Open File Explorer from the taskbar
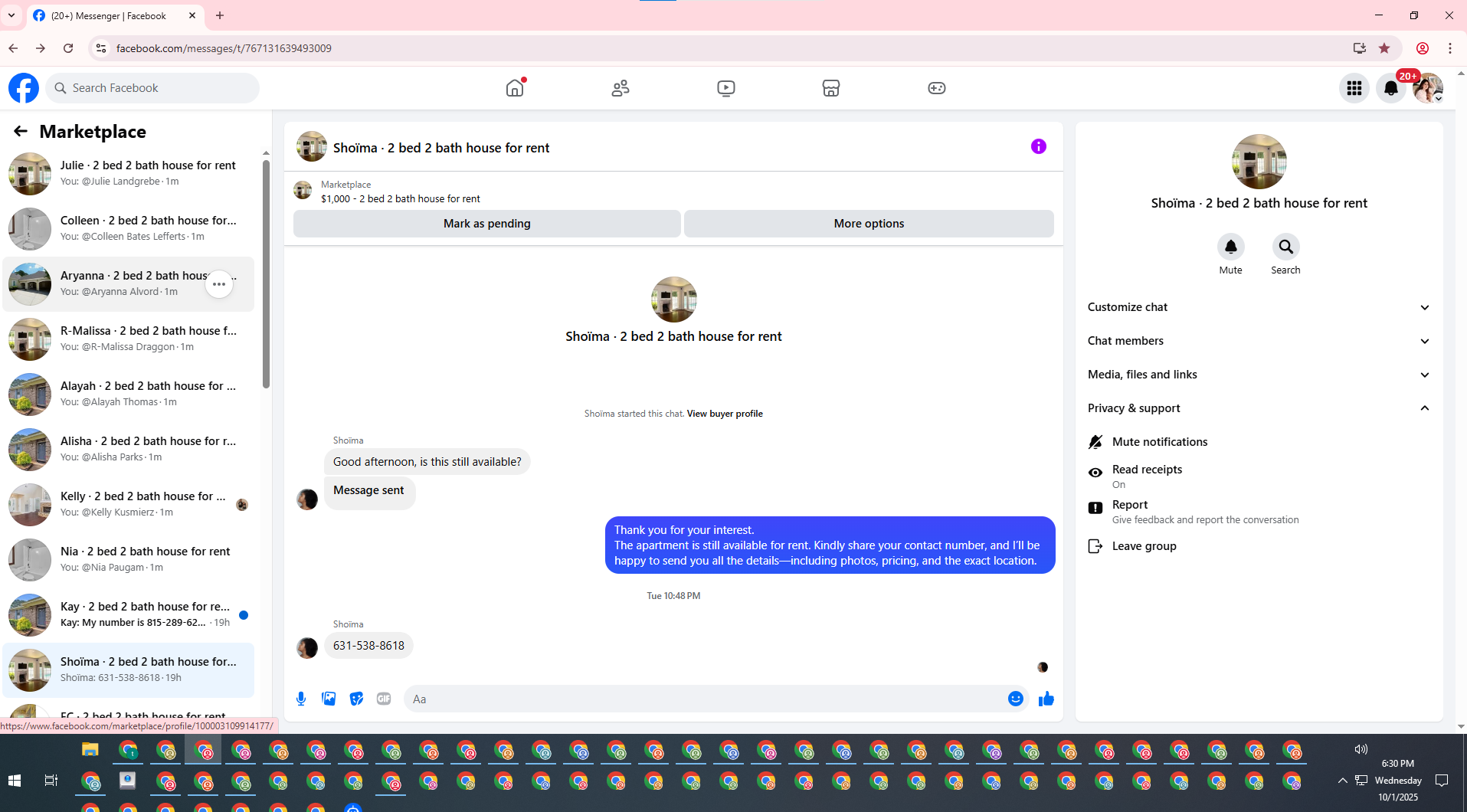The width and height of the screenshot is (1467, 812). pyautogui.click(x=90, y=750)
